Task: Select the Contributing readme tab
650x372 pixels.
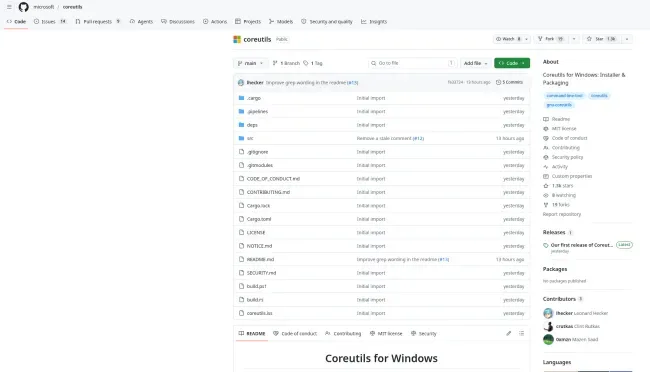Action: (343, 333)
